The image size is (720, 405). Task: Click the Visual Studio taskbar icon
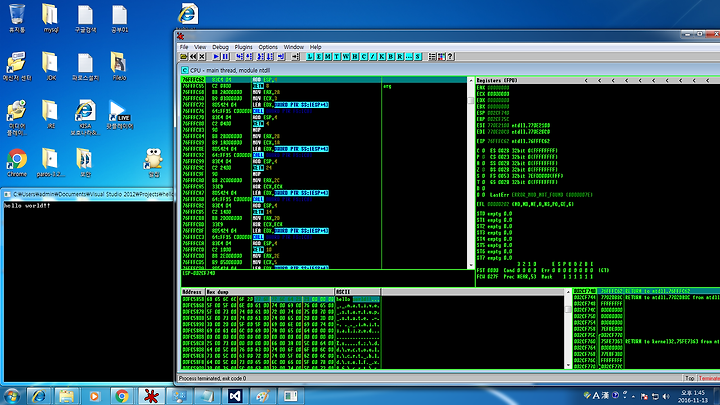(x=235, y=396)
